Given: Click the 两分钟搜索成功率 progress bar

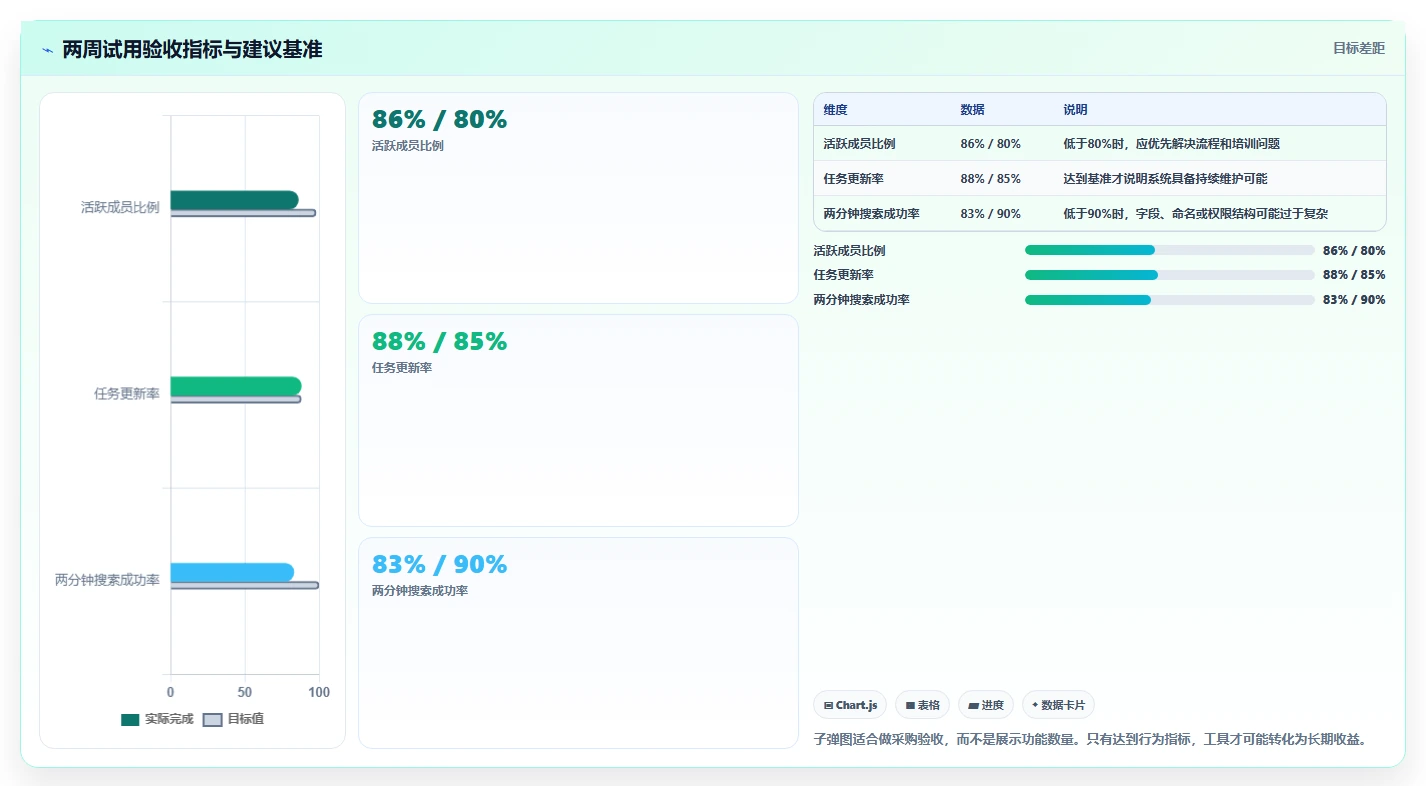Looking at the screenshot, I should tap(1169, 300).
